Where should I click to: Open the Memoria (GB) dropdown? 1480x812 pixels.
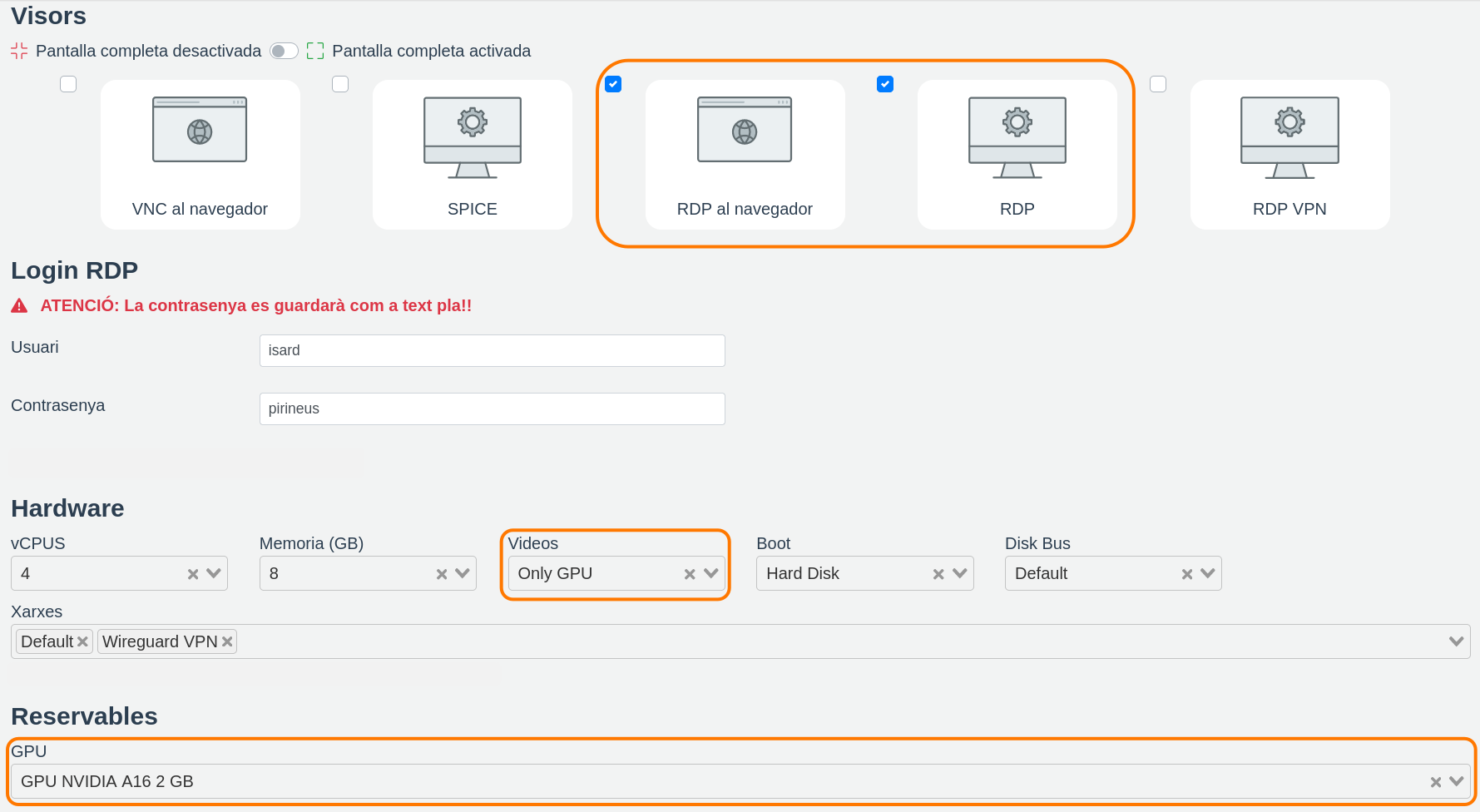[x=463, y=573]
